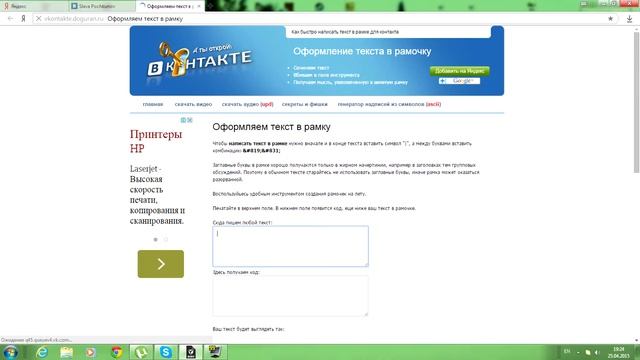Screen dimensions: 640x360
Task: Click banner title 'Оформление текста в рамочку'
Action: (362, 51)
